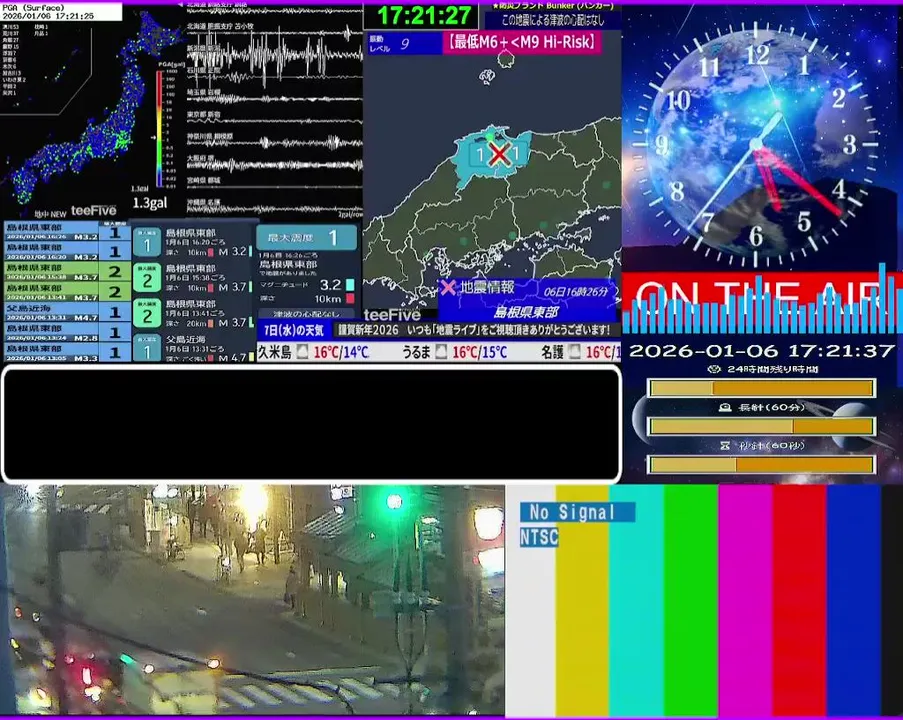Screen dimensions: 903x720
Task: Select the intensity 2 badge for the 15:38 quake
Action: (x=147, y=278)
